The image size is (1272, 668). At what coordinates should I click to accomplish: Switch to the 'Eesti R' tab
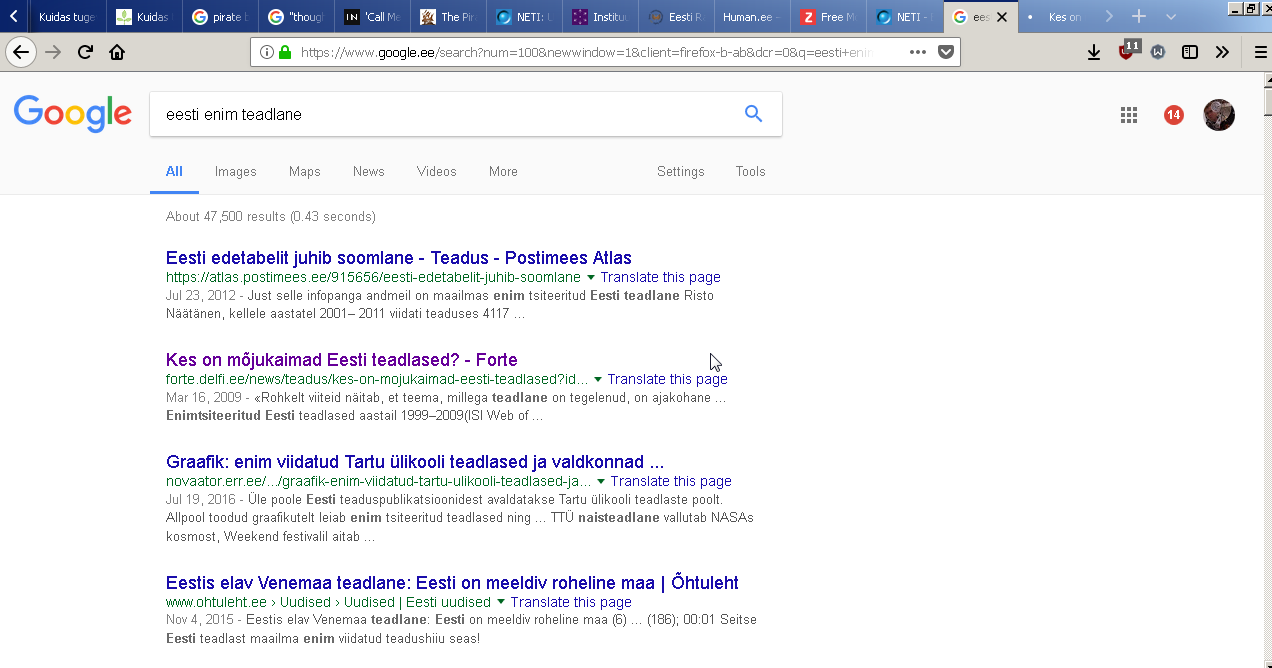677,17
